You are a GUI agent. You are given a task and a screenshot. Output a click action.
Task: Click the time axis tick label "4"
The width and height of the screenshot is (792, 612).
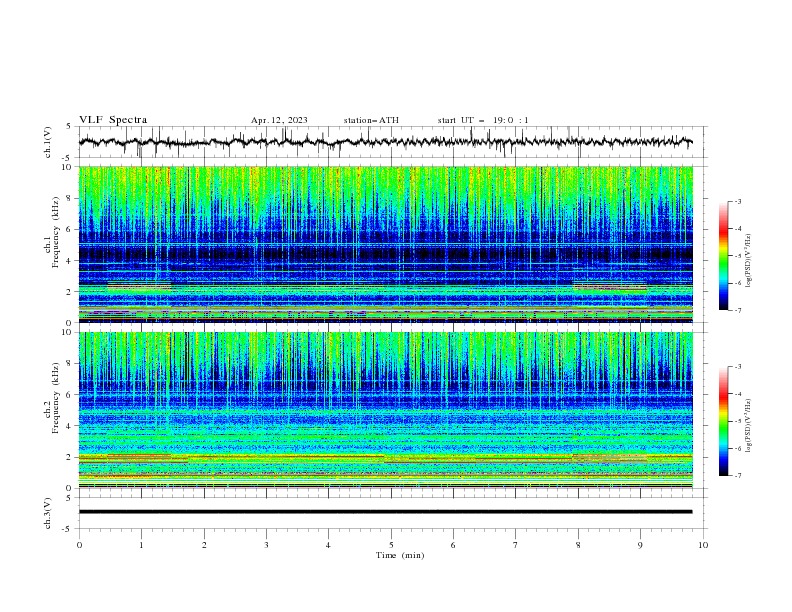click(x=328, y=545)
